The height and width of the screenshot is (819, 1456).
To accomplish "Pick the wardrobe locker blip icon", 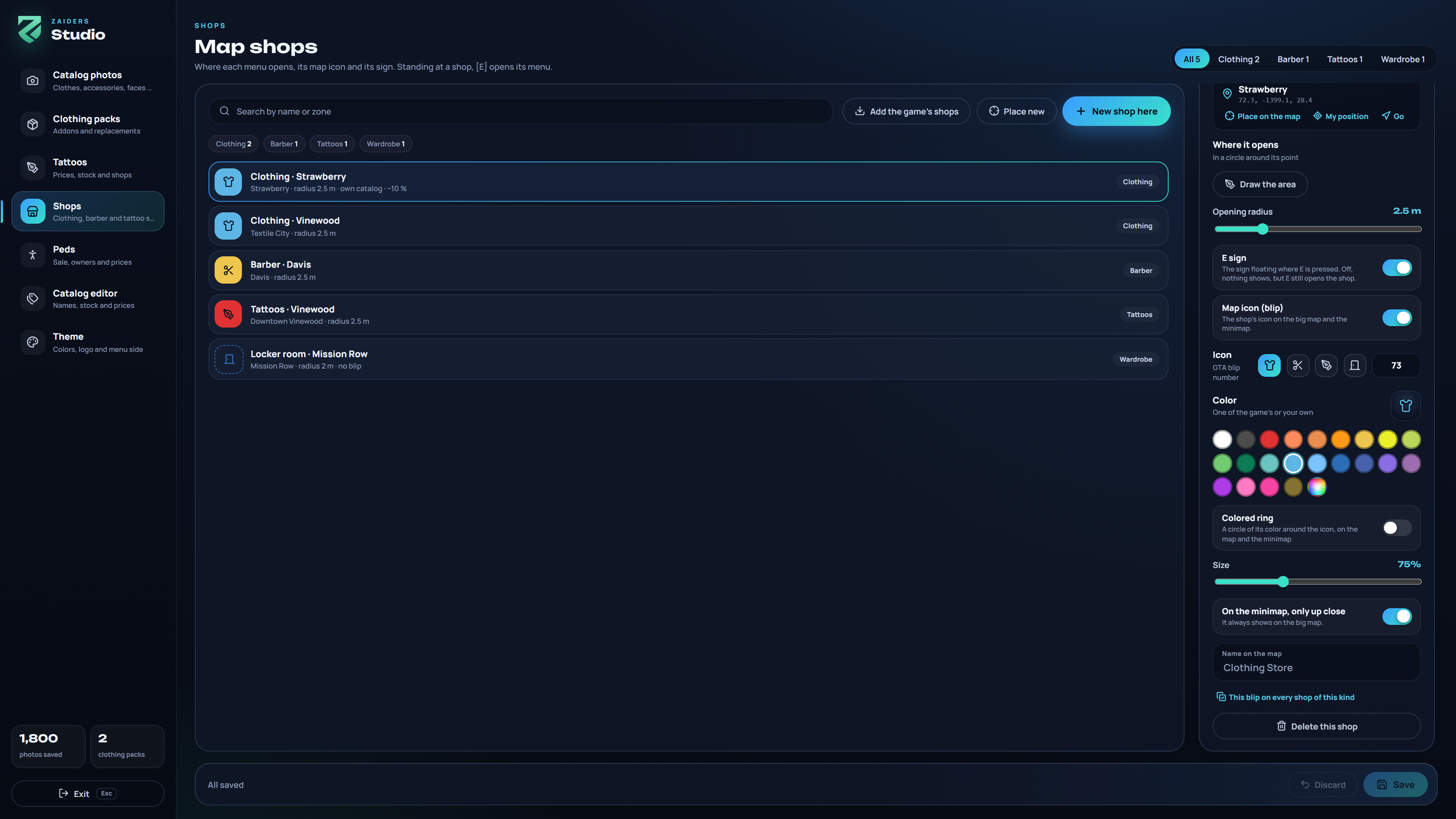I will tap(1354, 365).
